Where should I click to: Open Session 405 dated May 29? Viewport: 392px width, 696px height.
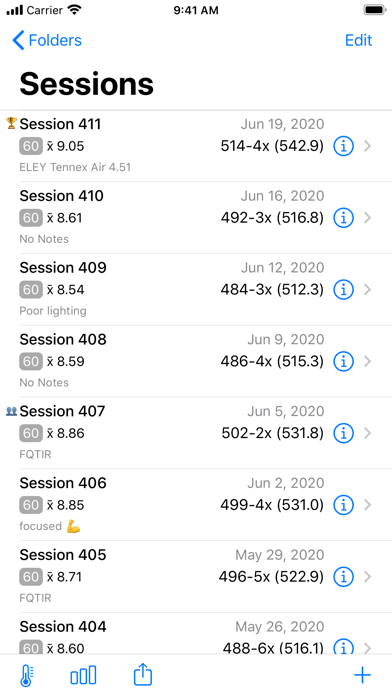[196, 577]
